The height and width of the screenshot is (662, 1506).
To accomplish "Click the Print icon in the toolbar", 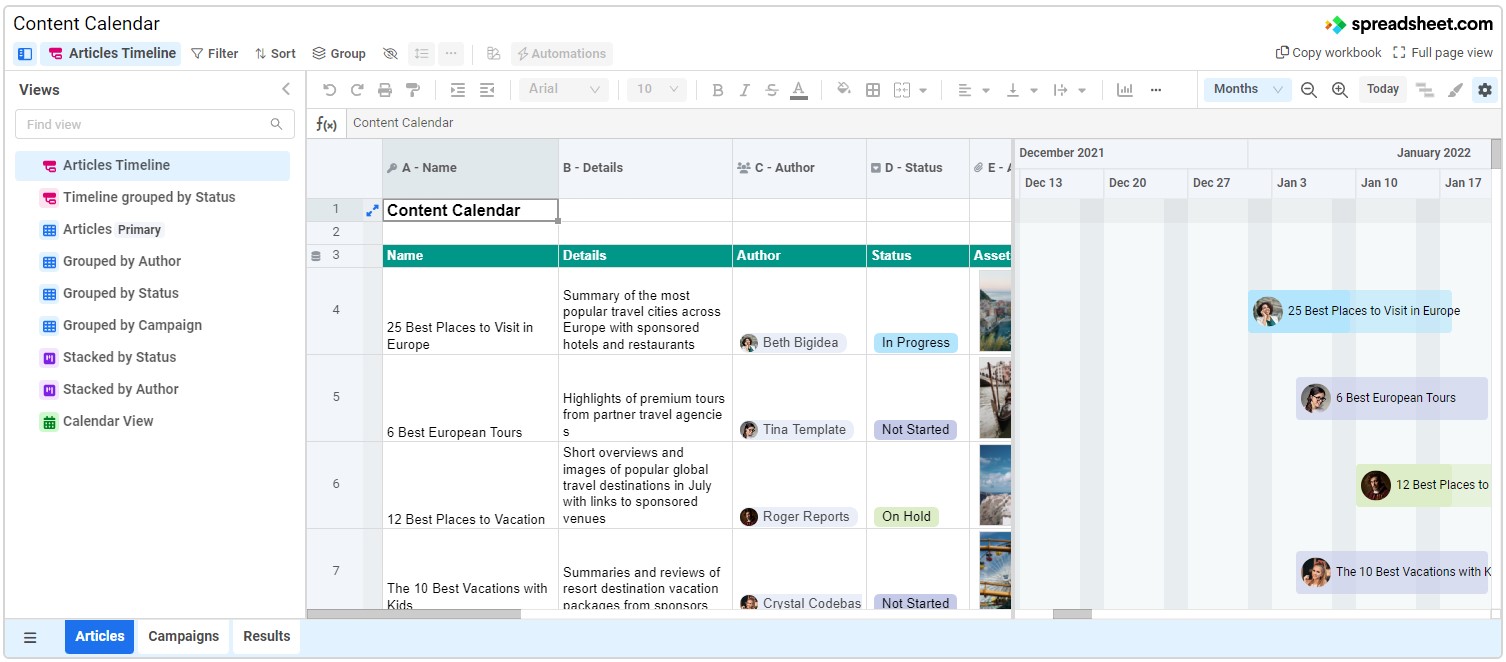I will click(x=385, y=89).
